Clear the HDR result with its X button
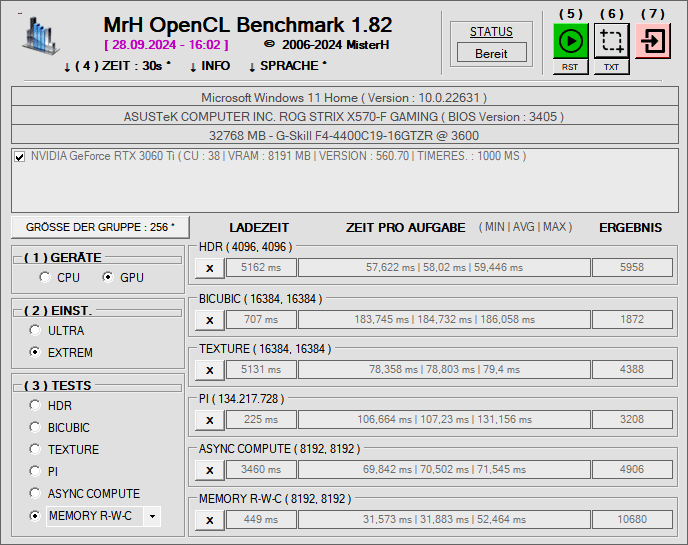The height and width of the screenshot is (545, 688). 210,268
